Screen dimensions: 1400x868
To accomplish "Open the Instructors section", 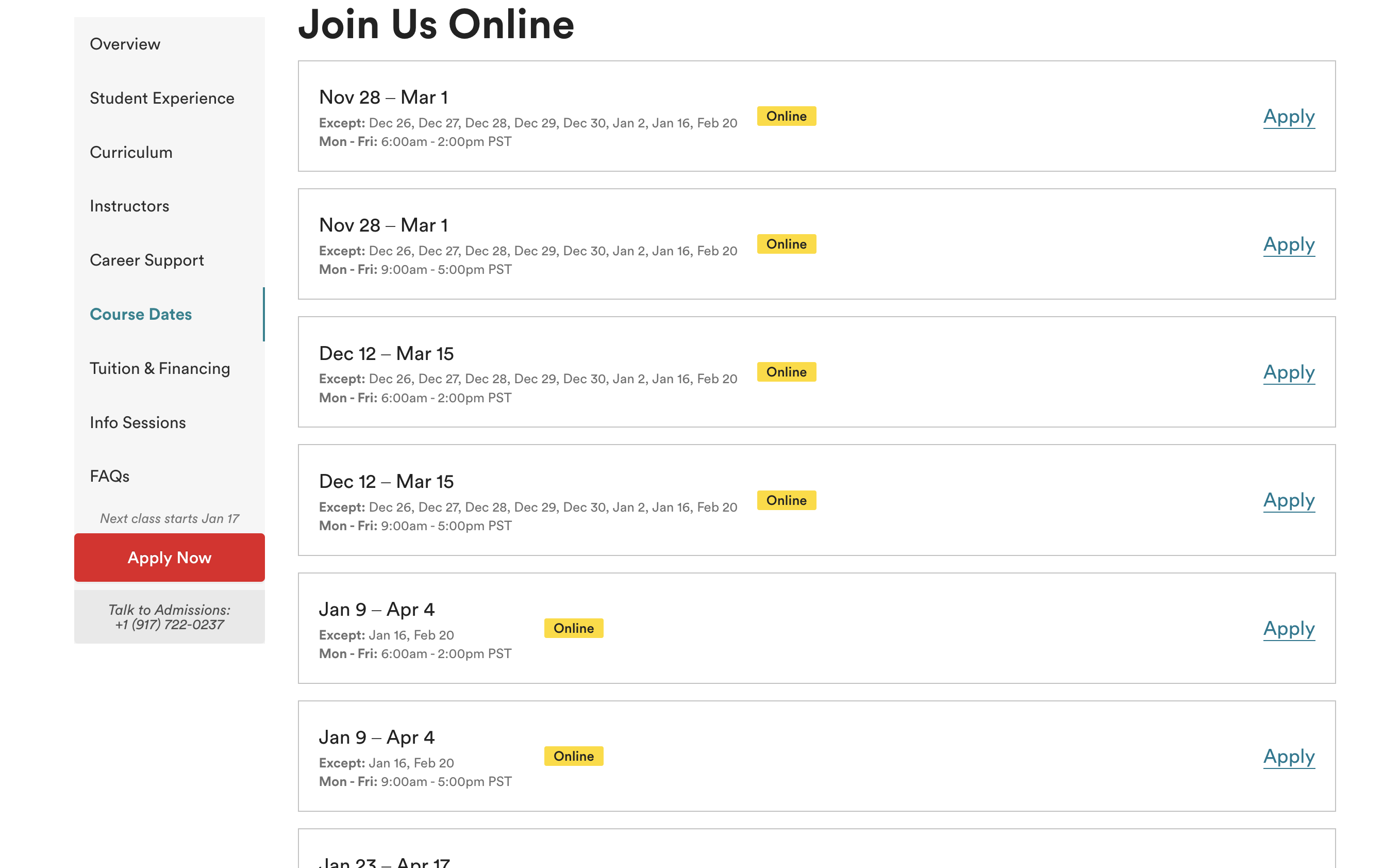I will 129,206.
